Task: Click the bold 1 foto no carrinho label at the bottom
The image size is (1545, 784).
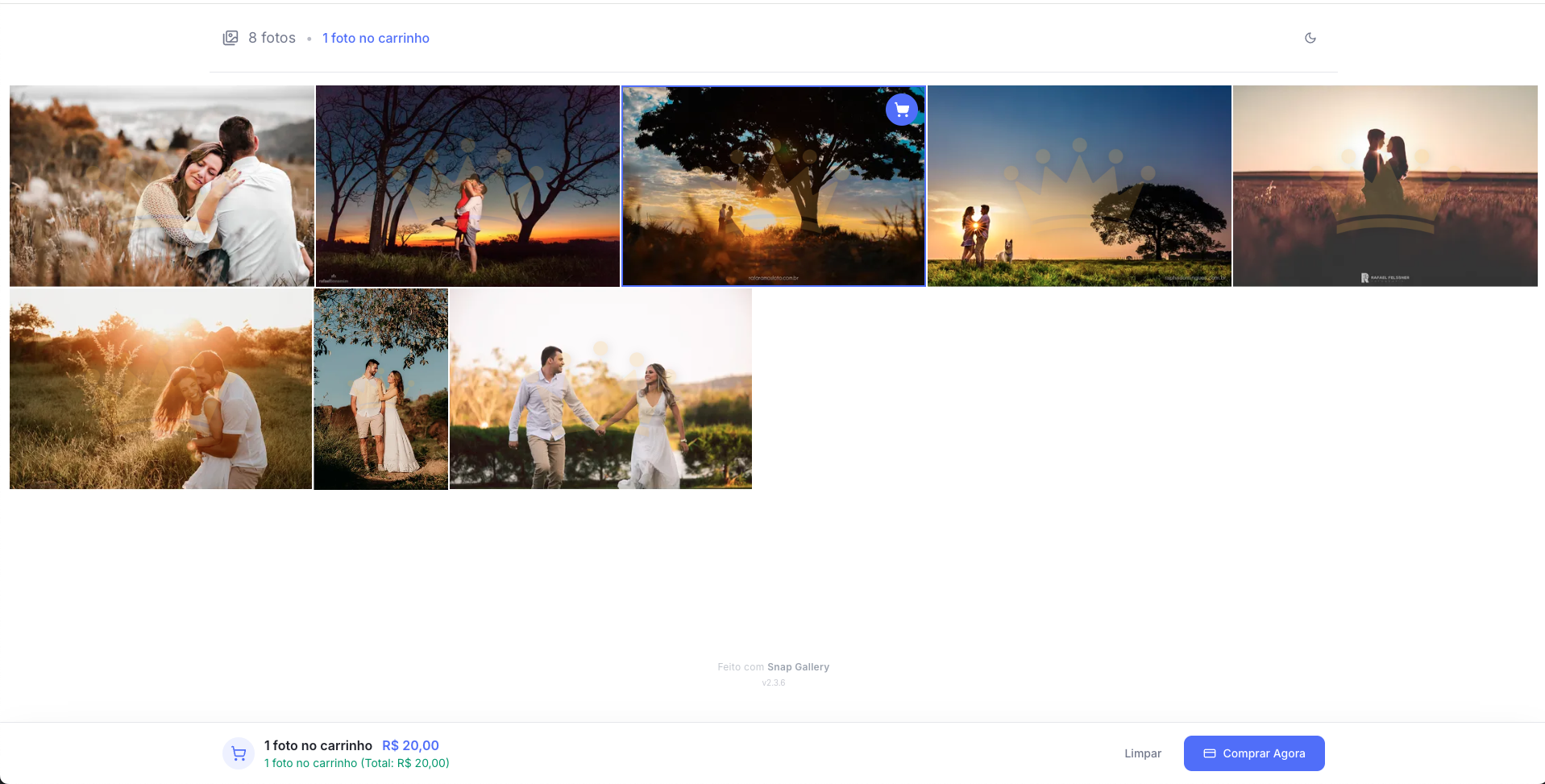Action: click(x=318, y=745)
